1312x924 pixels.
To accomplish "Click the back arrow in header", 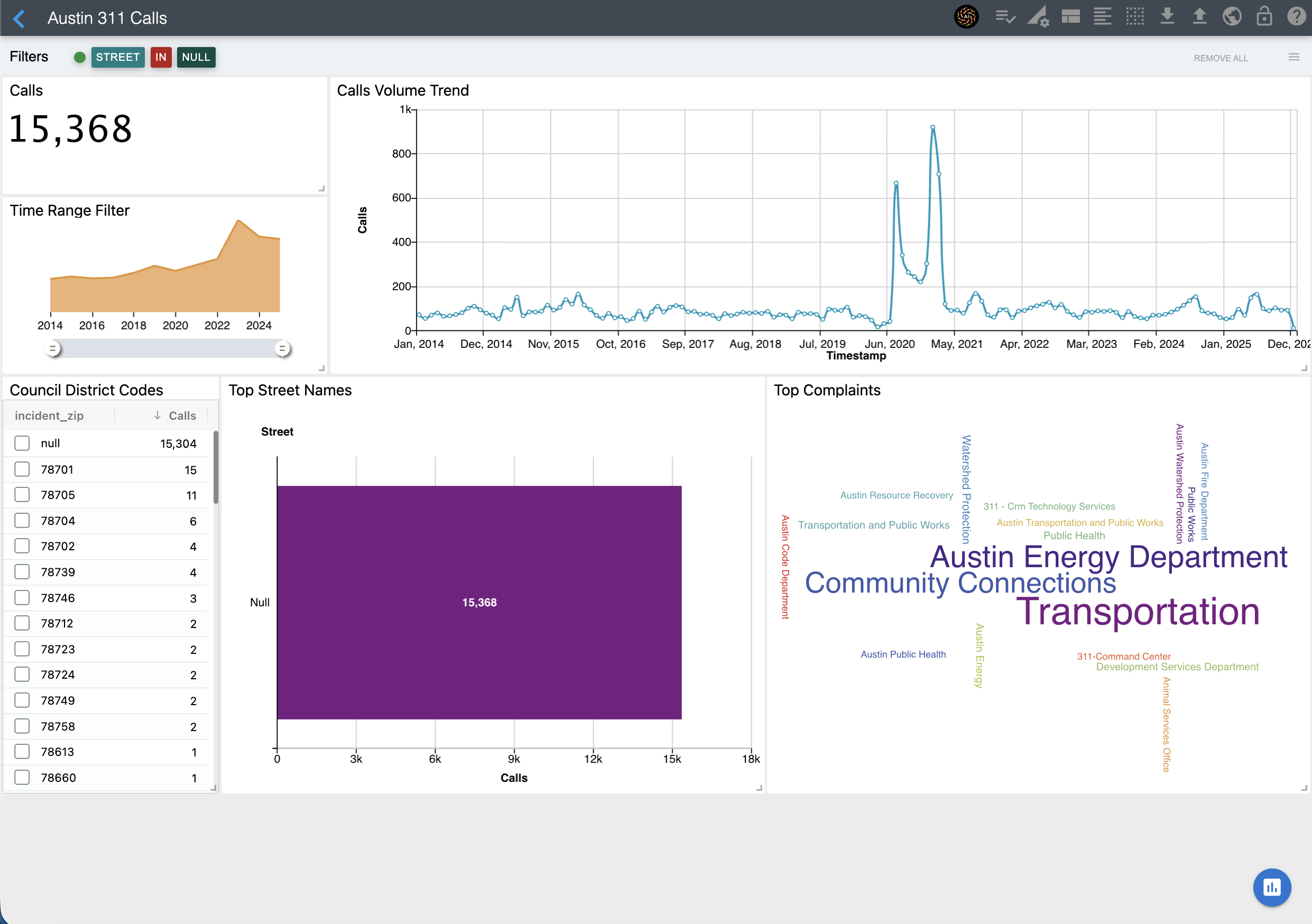I will tap(19, 19).
